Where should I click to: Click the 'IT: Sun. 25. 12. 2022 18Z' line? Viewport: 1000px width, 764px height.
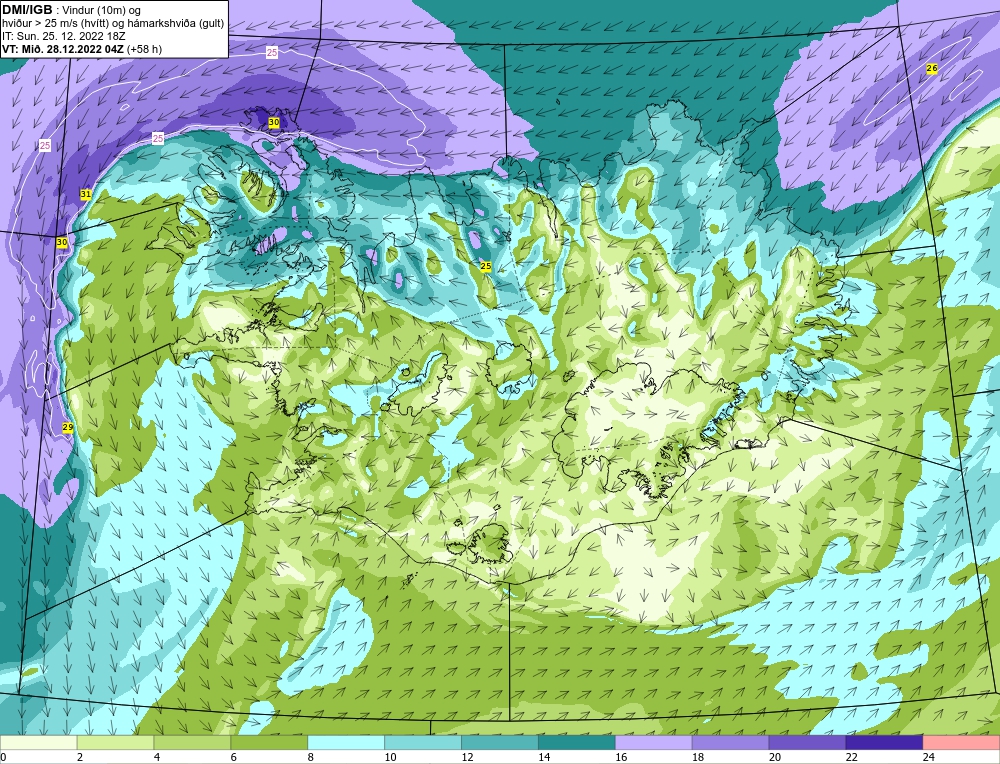pos(65,36)
